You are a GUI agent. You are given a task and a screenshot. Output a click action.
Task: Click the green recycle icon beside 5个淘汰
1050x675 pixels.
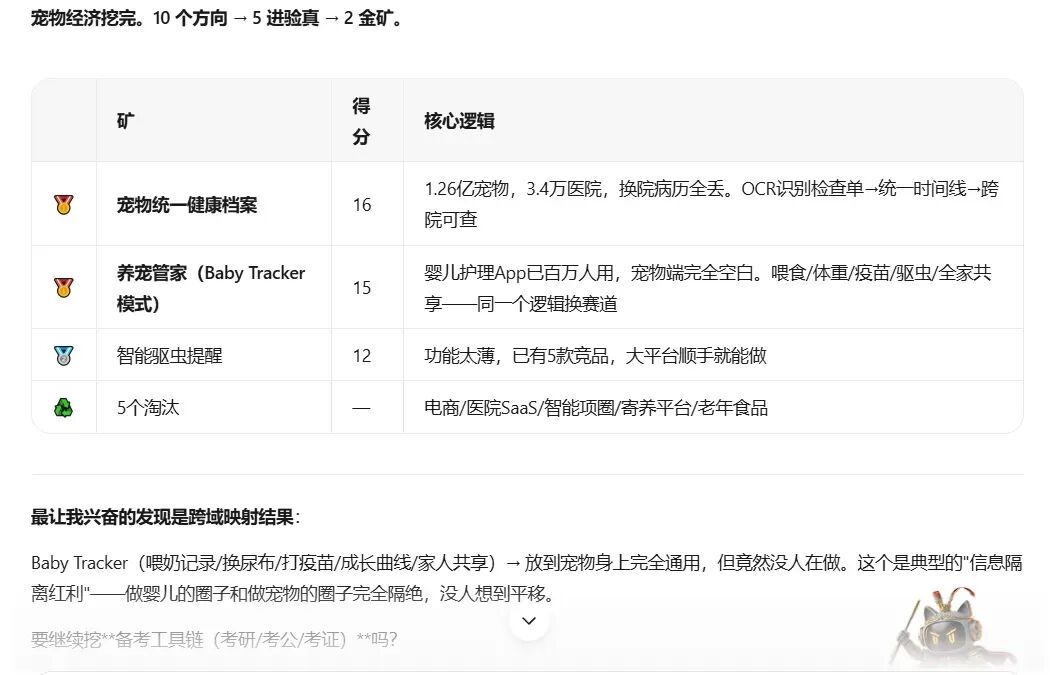click(64, 408)
